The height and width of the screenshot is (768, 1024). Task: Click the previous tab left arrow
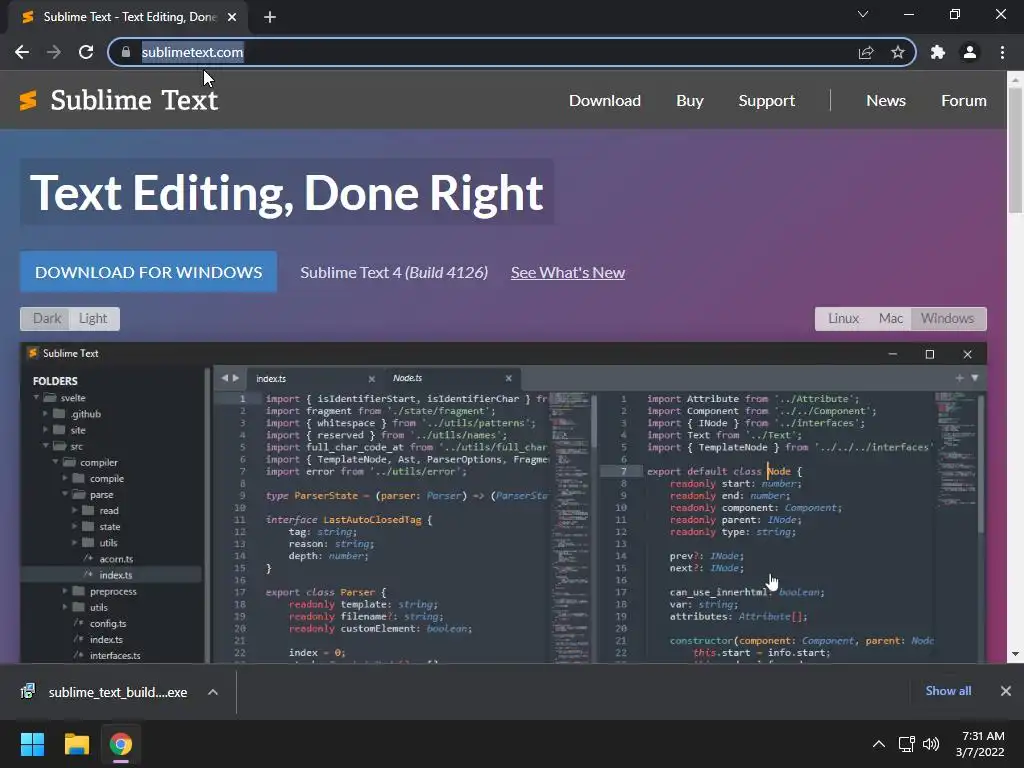tap(225, 378)
